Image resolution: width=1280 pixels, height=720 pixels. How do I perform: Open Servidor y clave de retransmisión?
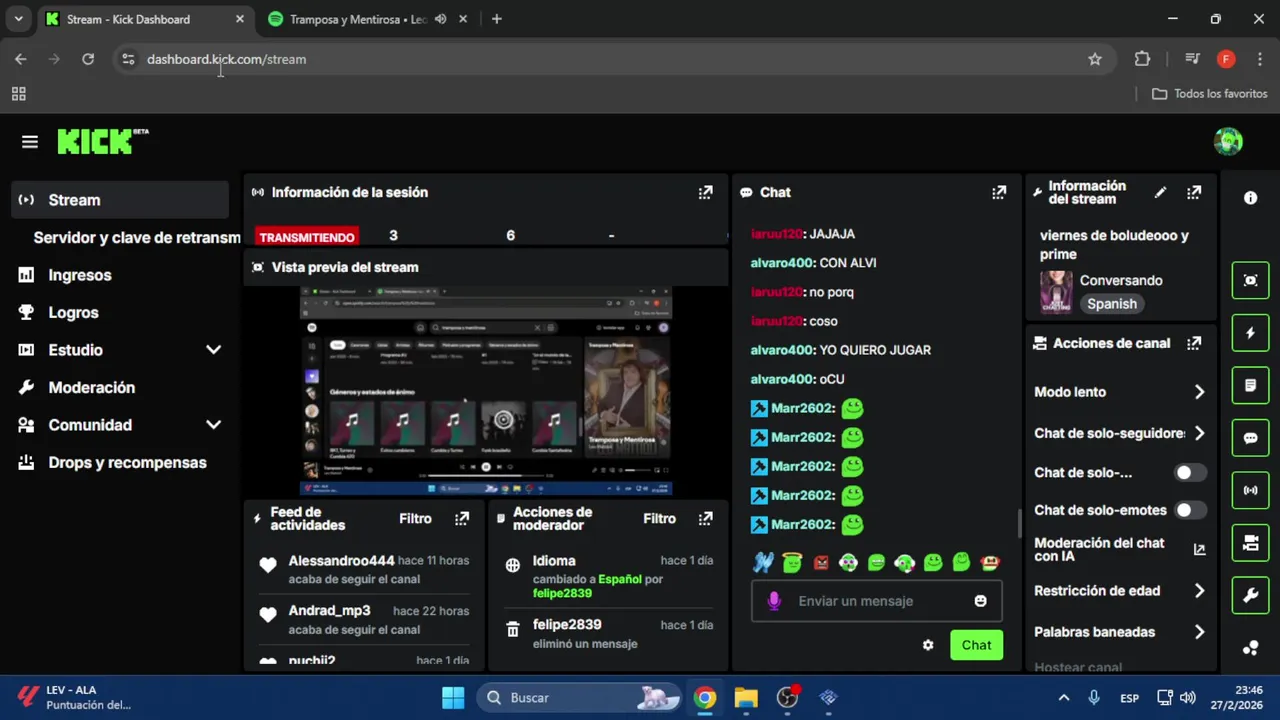[x=136, y=238]
